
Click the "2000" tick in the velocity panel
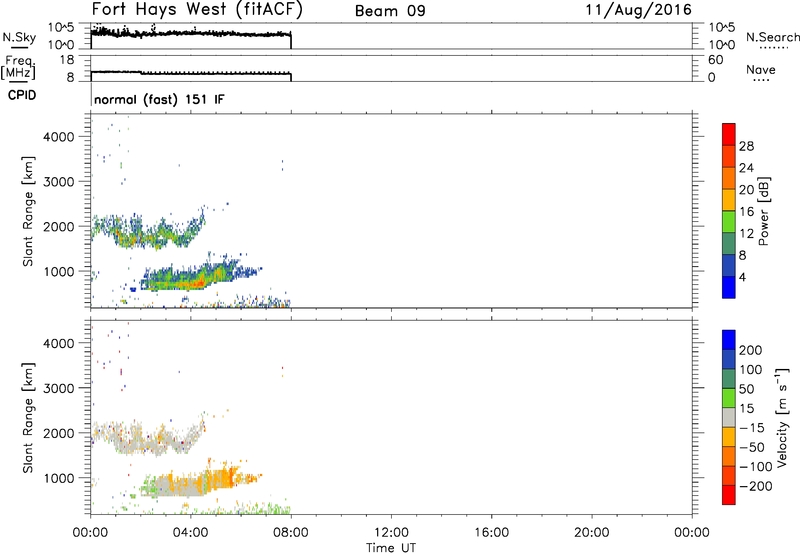59,433
